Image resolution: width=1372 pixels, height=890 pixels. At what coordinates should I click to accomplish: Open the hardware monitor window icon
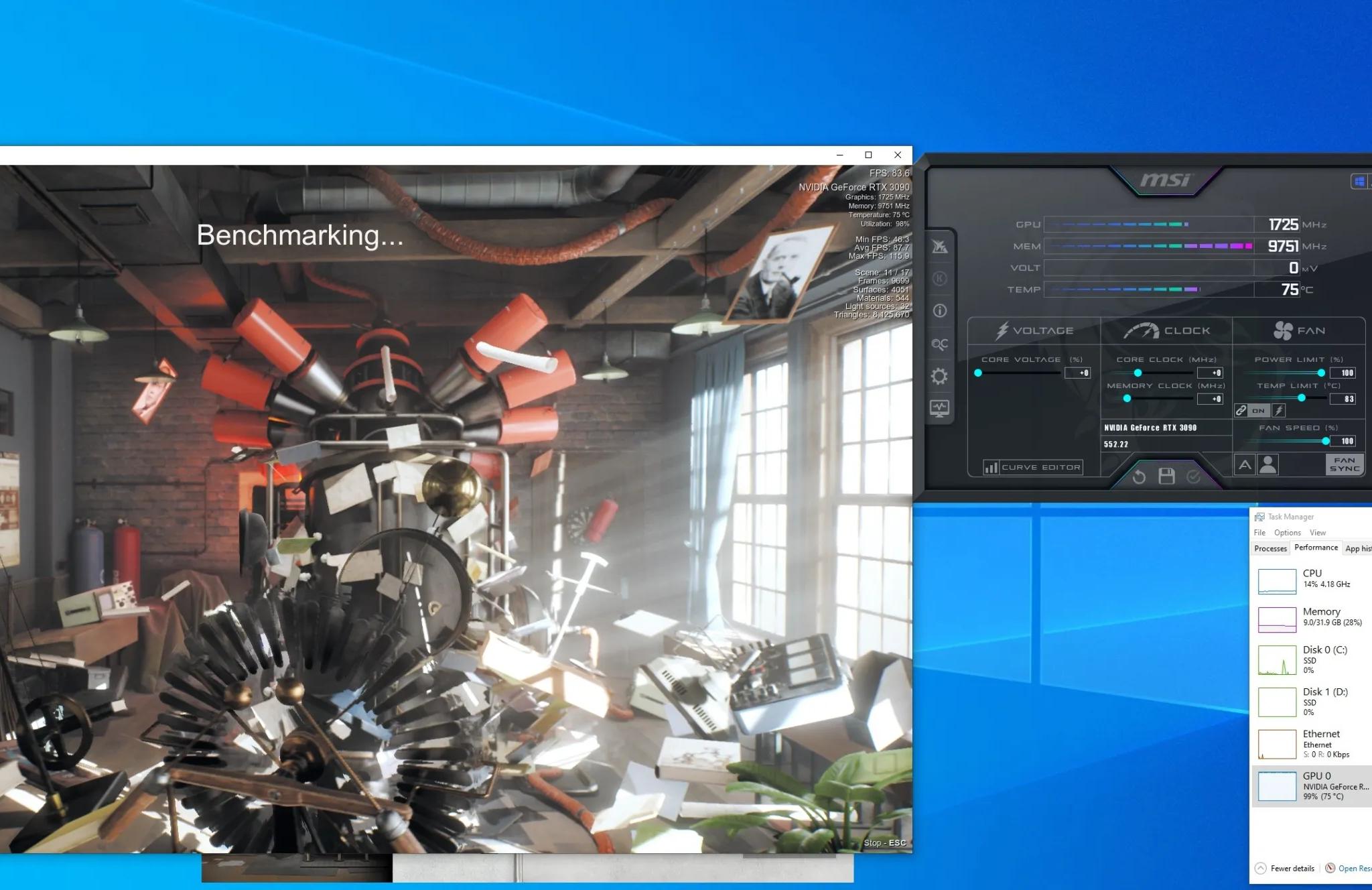[x=939, y=408]
